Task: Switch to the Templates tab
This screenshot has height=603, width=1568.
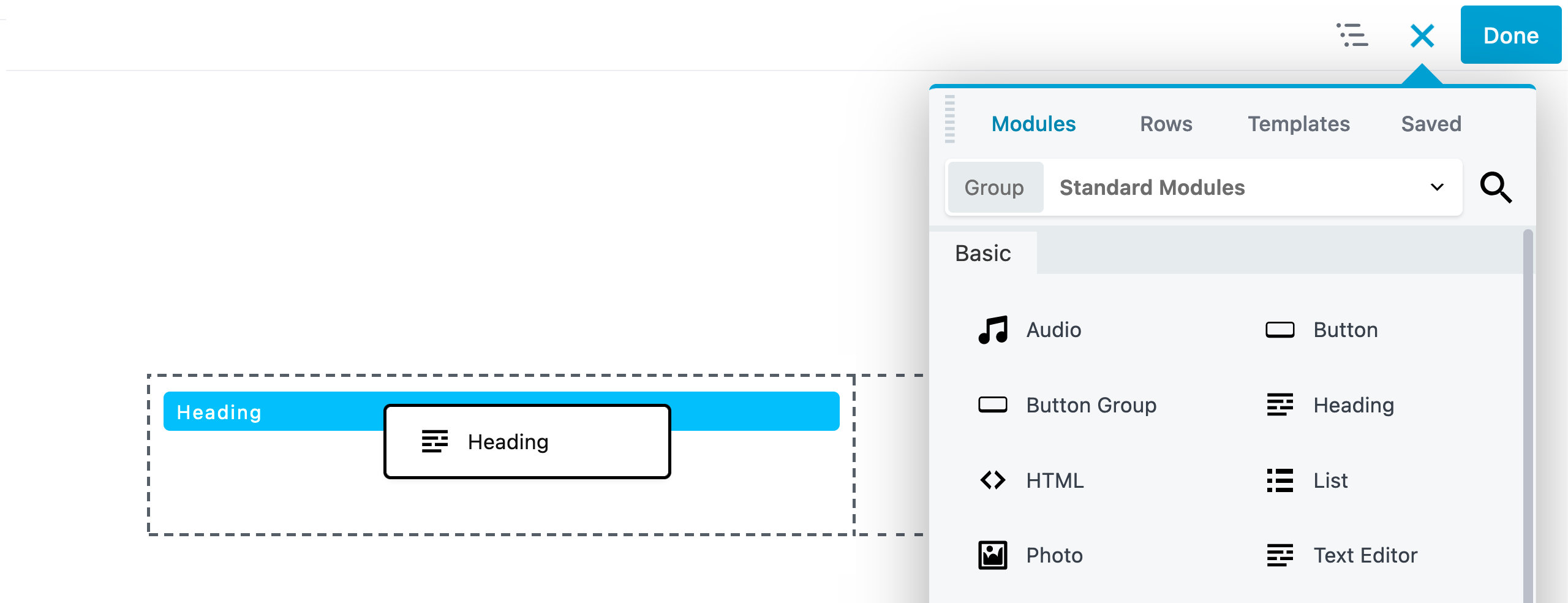Action: click(x=1298, y=124)
